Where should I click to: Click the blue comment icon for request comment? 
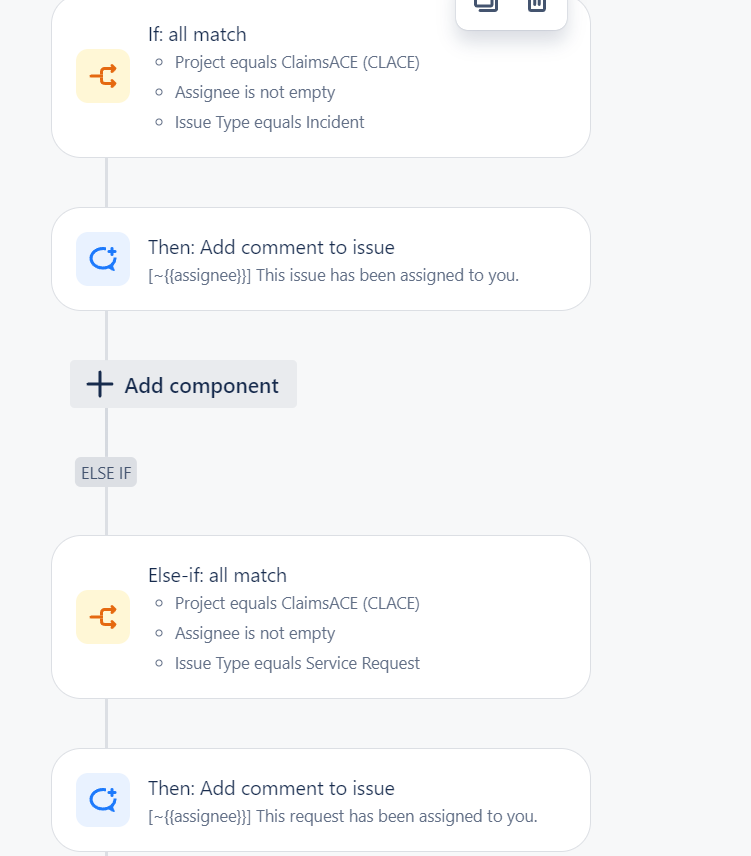(x=103, y=800)
